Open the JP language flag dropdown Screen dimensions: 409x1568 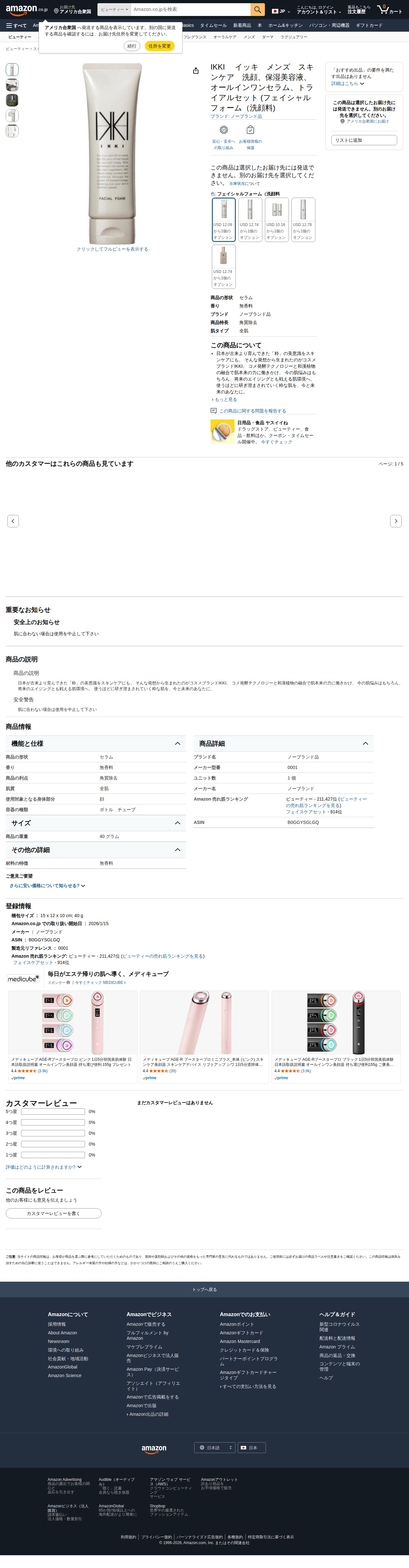(281, 11)
